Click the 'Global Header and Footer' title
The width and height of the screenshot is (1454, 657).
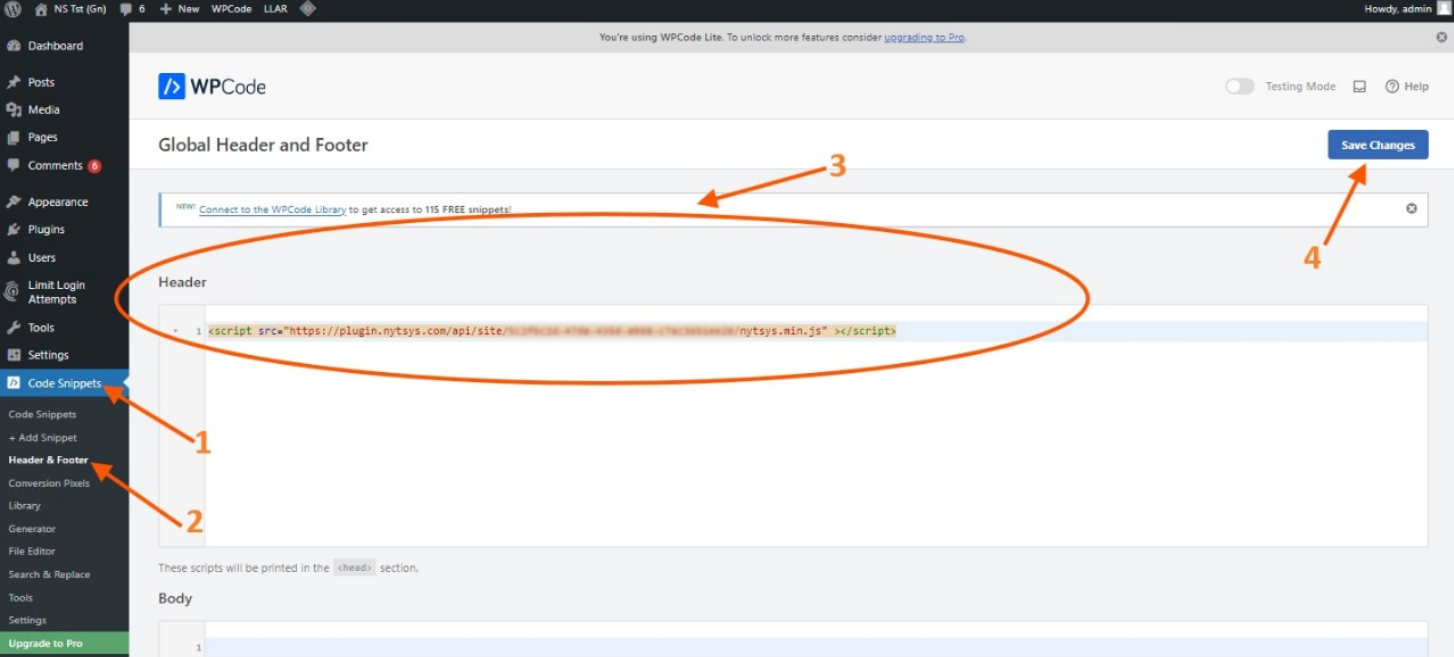[263, 145]
